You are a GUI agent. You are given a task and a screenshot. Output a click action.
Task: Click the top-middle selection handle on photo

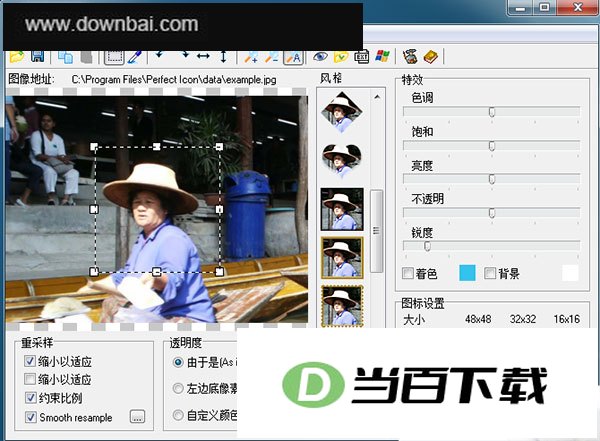tap(157, 147)
